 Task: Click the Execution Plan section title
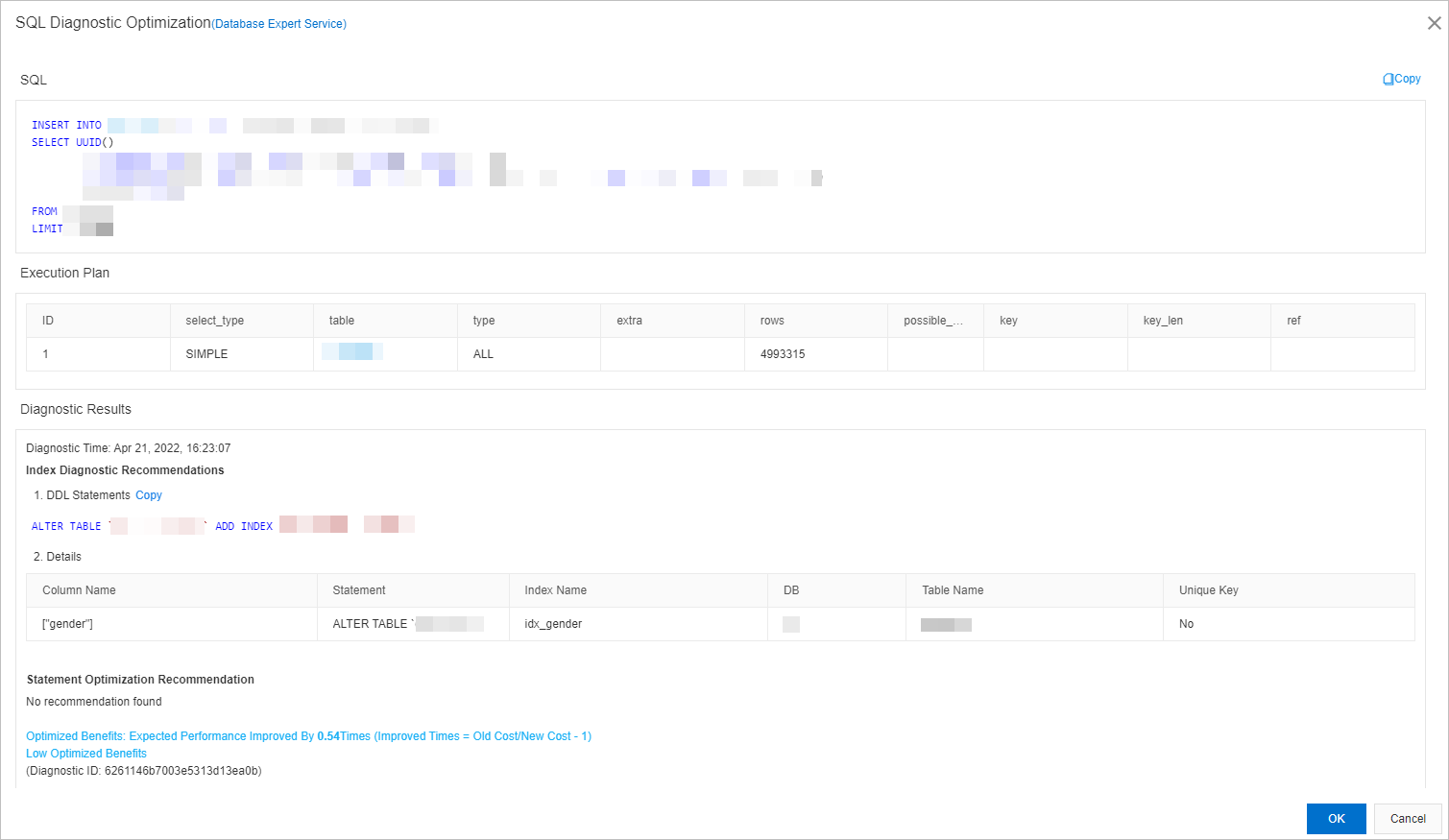[65, 273]
